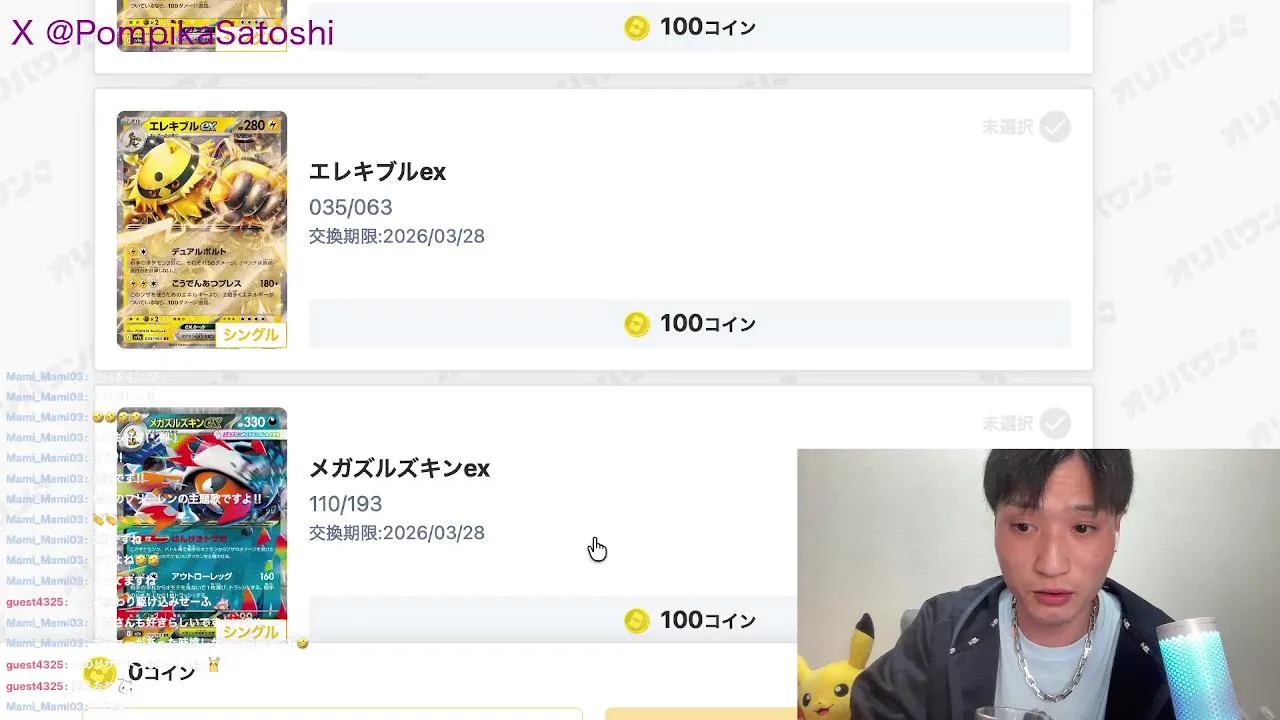Select the エレキブルex 100コイン exchange bar
Viewport: 1280px width, 720px height.
point(690,324)
